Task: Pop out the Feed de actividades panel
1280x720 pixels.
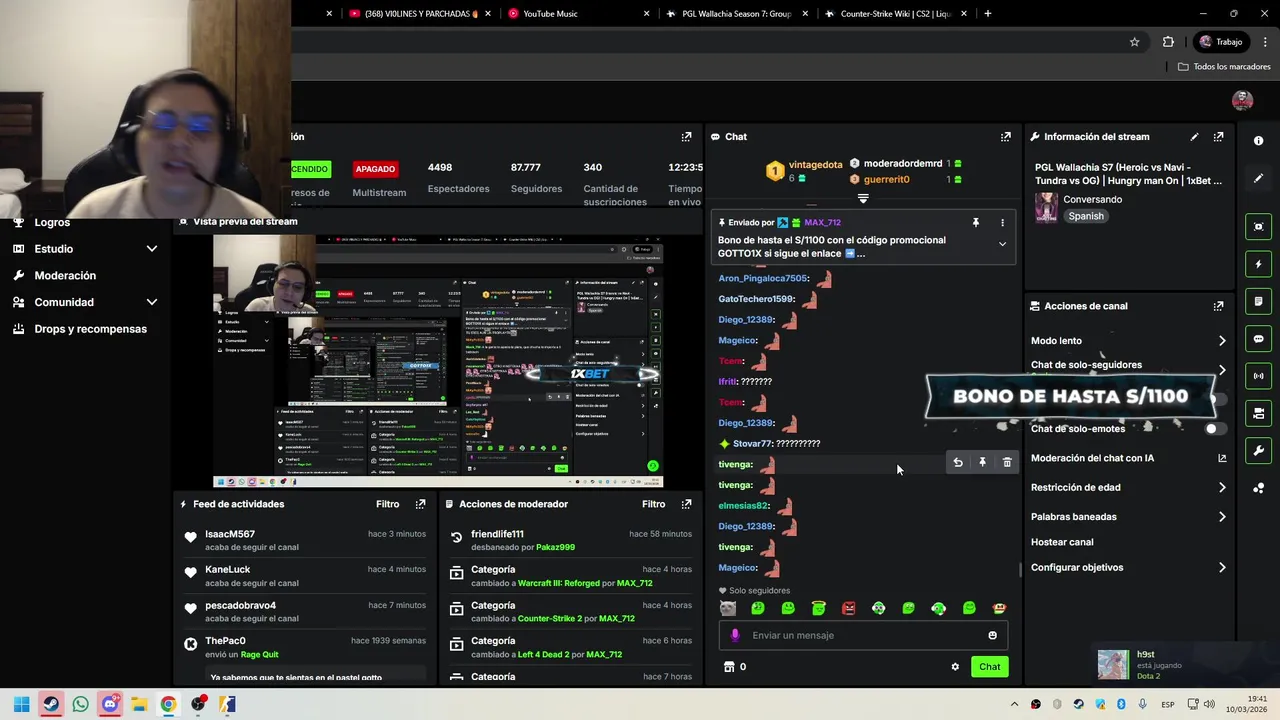Action: 420,504
